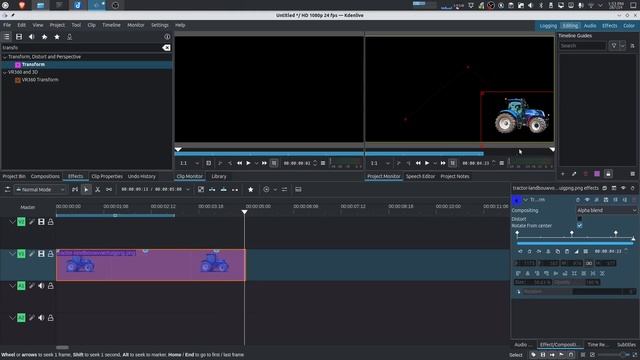Add a guide in Timeline Guides panel

562,174
